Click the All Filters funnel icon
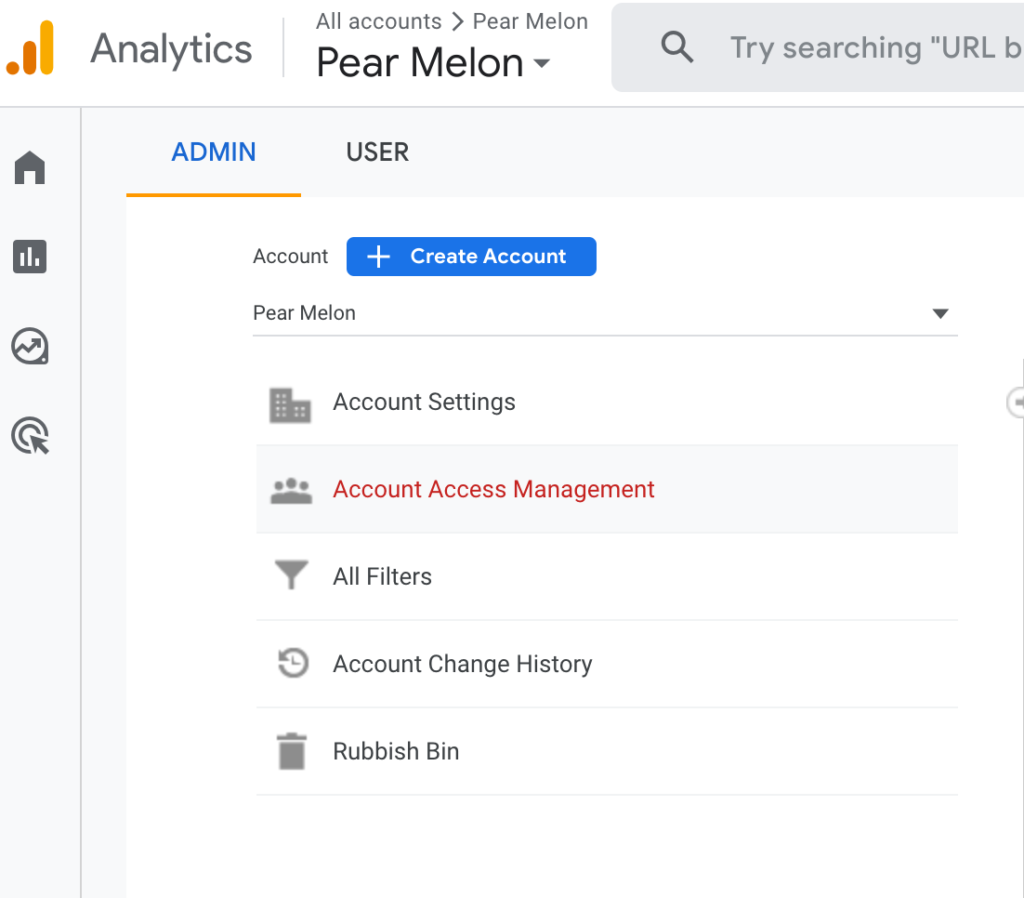 coord(290,577)
